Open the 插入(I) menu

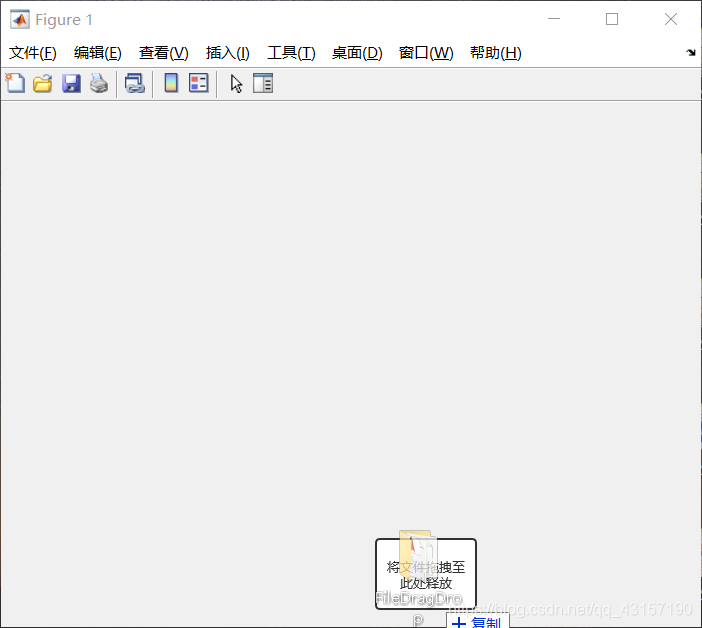(x=227, y=53)
